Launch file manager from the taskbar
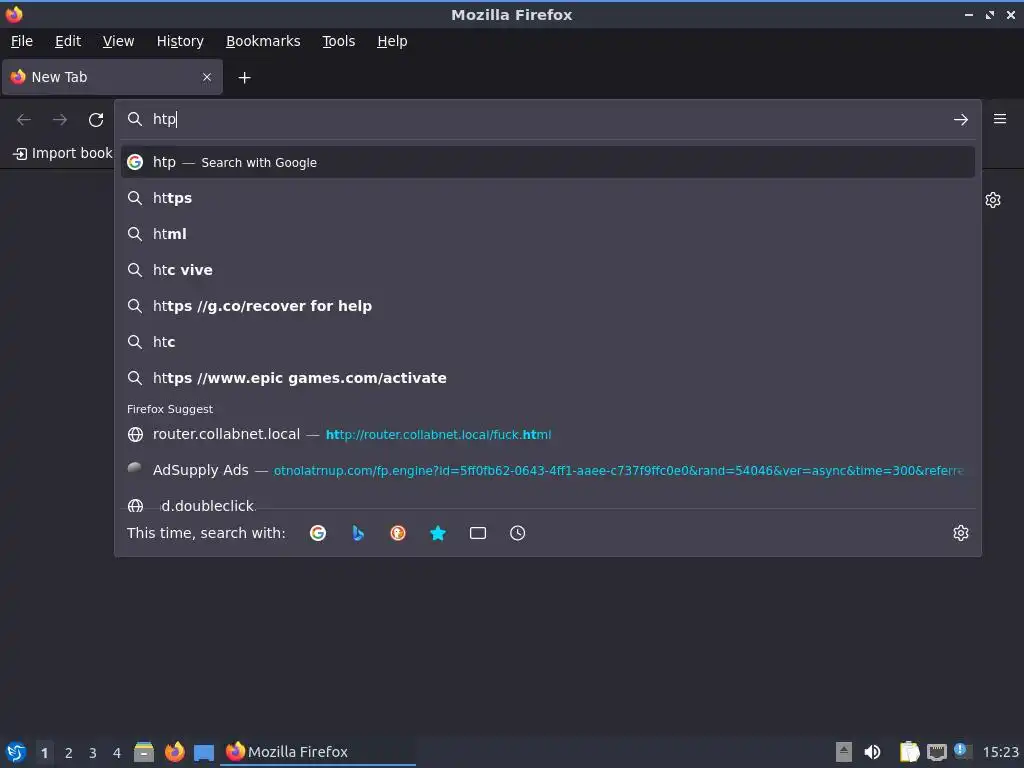The height and width of the screenshot is (768, 1024). [x=144, y=752]
